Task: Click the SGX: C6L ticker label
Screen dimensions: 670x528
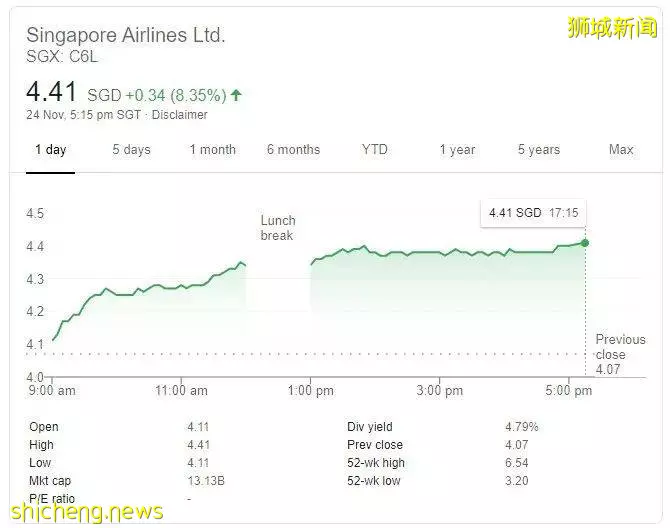Action: tap(62, 57)
